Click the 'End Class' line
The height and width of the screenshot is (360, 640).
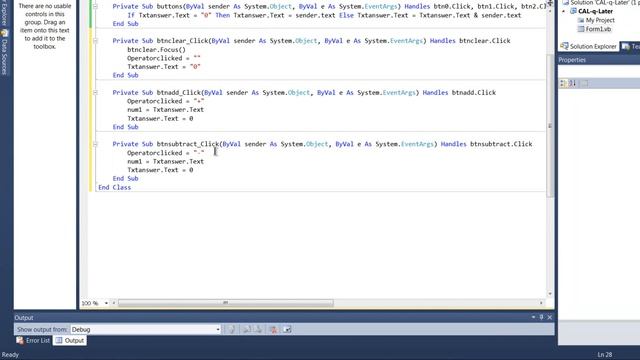[115, 188]
